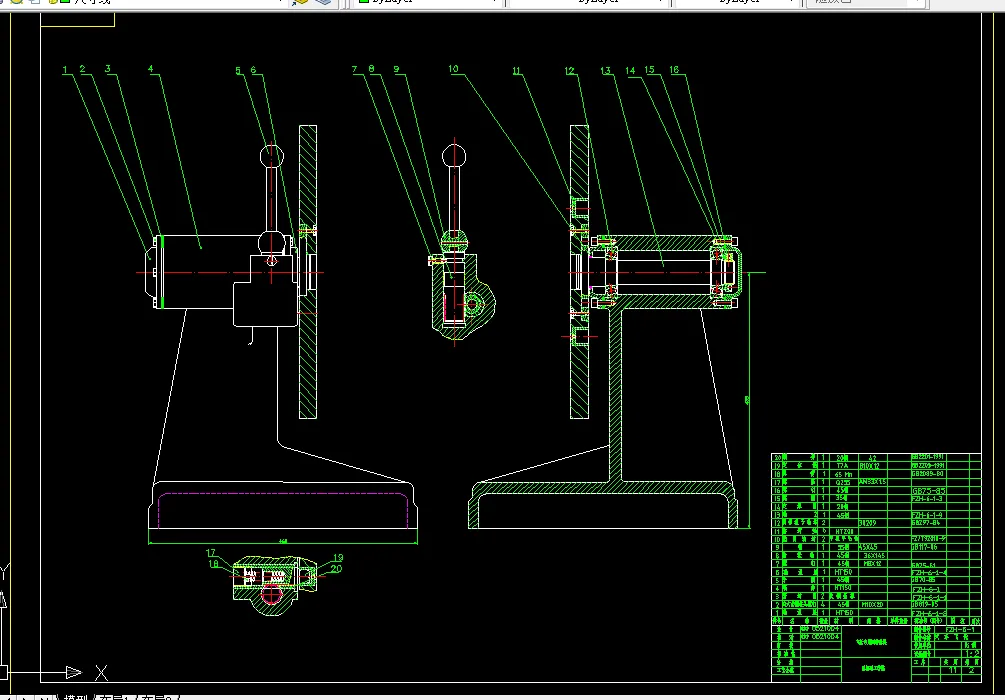Select part balloon number 11
Image resolution: width=1005 pixels, height=700 pixels.
517,71
